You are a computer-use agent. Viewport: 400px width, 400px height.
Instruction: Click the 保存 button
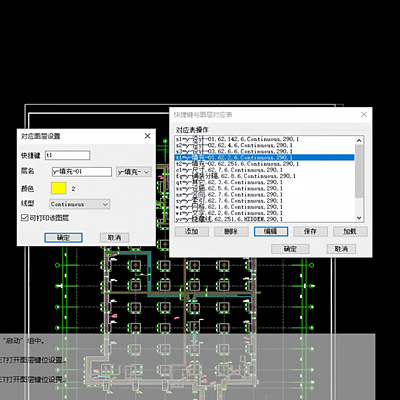point(310,231)
